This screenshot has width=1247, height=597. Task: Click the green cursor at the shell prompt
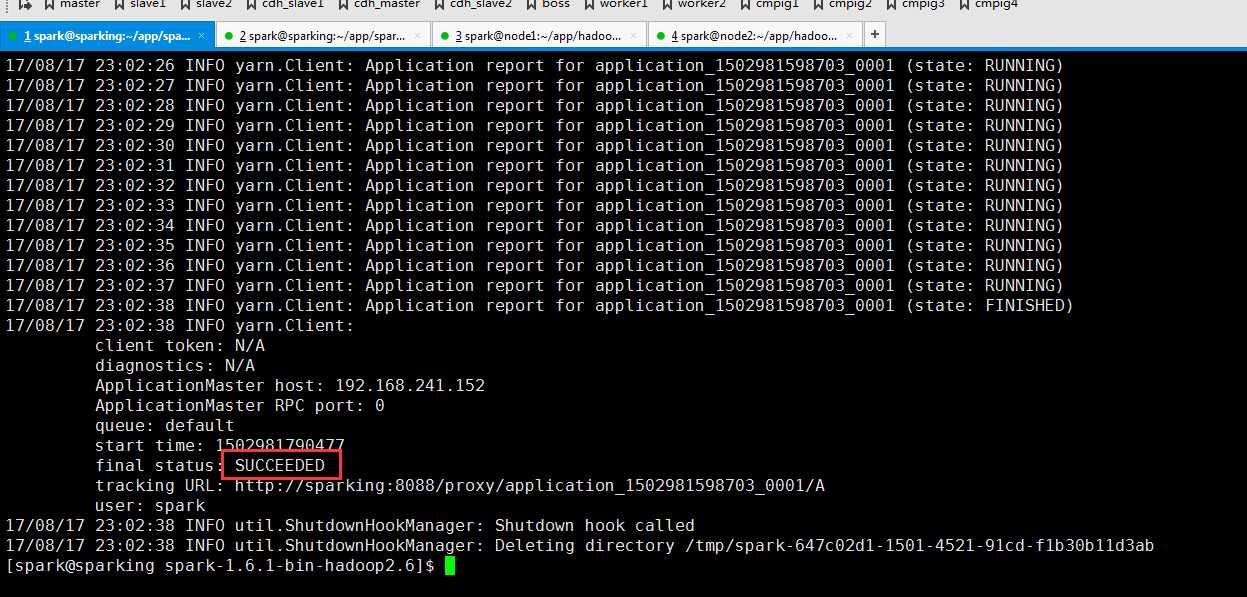click(450, 566)
